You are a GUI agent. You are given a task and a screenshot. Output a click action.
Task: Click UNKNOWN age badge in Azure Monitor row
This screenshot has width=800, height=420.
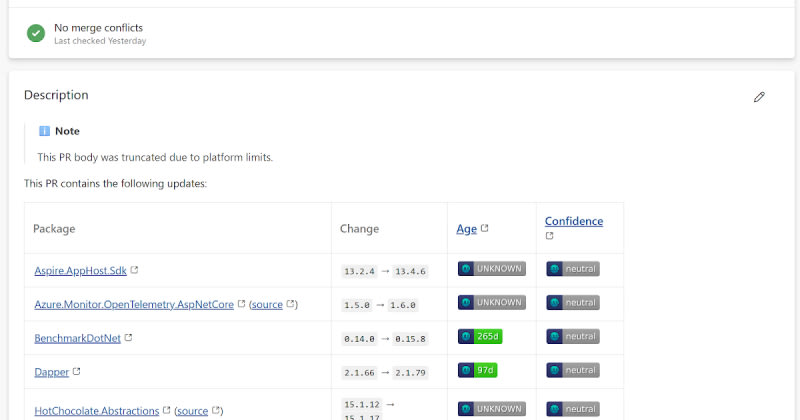[492, 302]
